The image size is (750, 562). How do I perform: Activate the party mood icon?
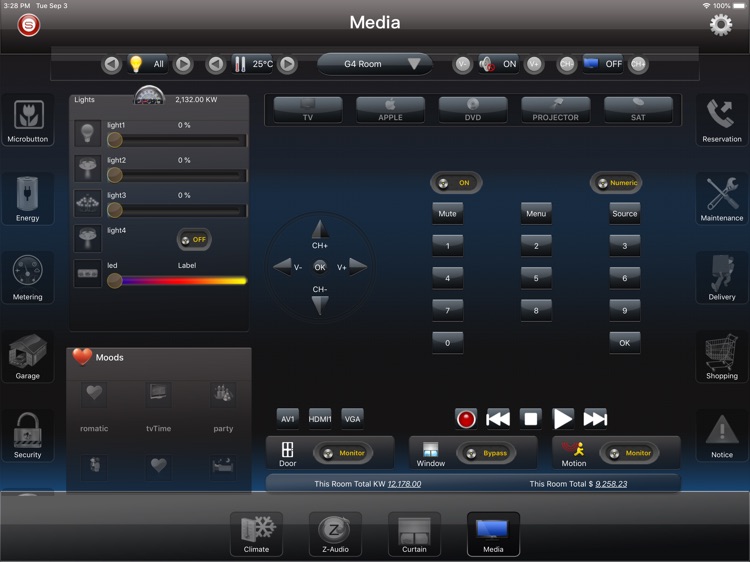tap(223, 393)
